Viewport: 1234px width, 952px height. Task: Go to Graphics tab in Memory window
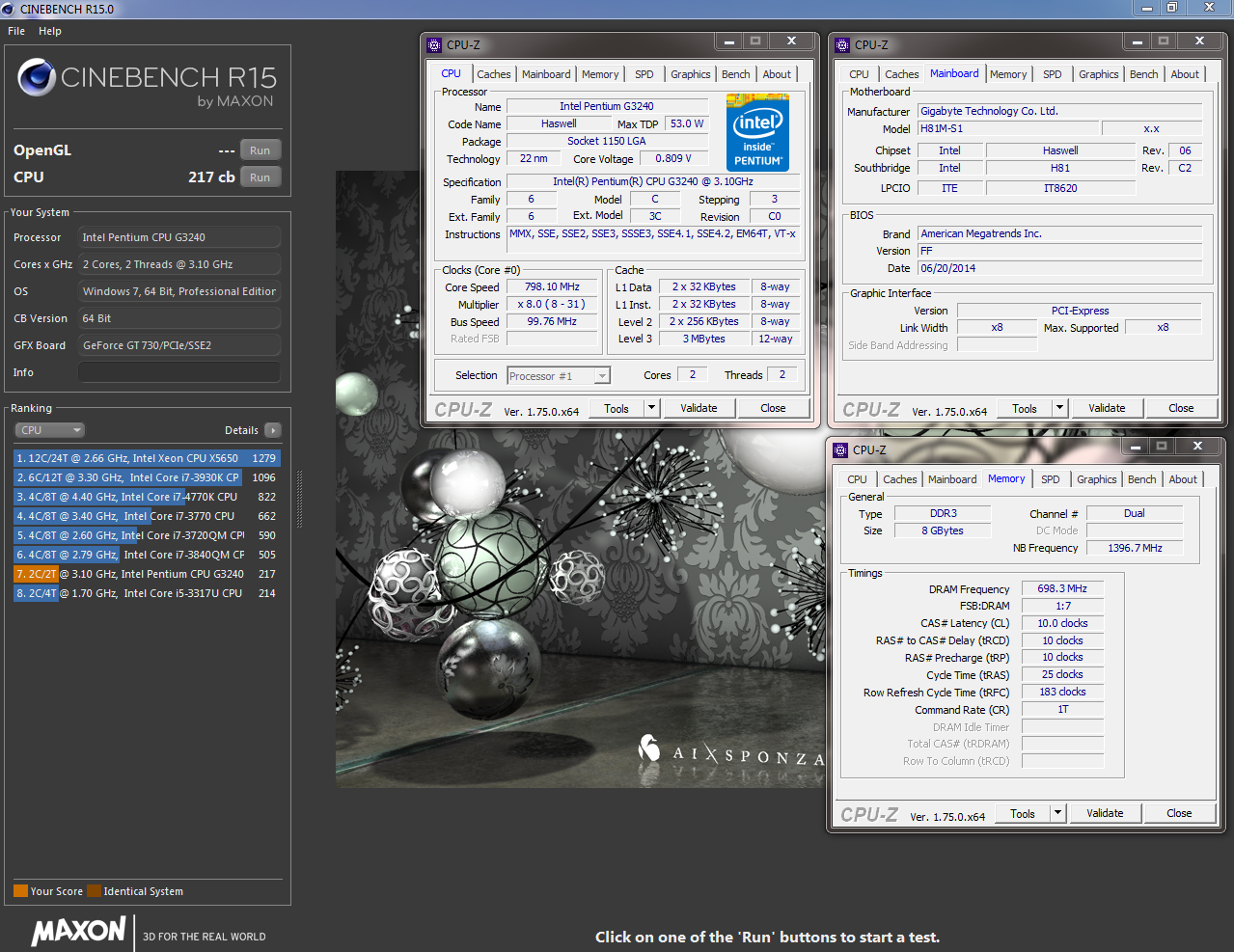[1097, 479]
